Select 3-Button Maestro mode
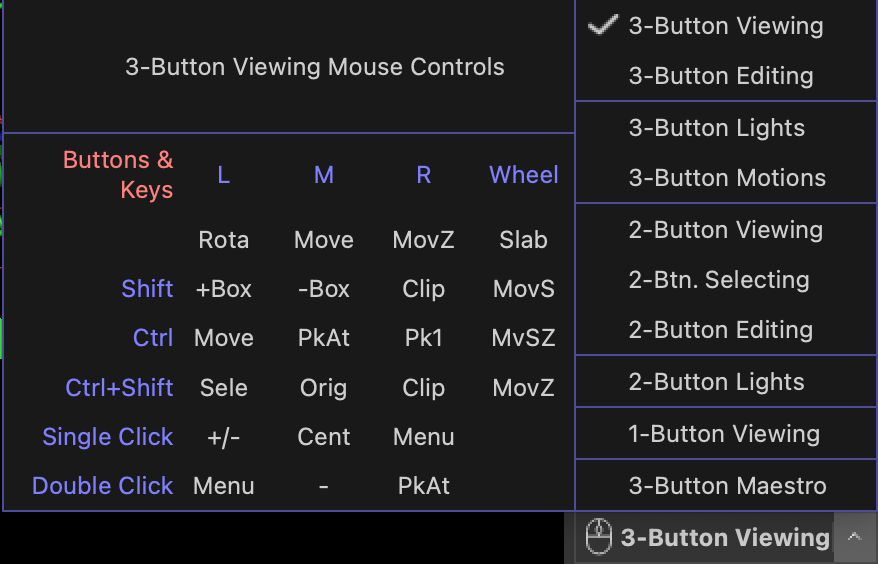Screen dimensions: 878x564 click(727, 486)
